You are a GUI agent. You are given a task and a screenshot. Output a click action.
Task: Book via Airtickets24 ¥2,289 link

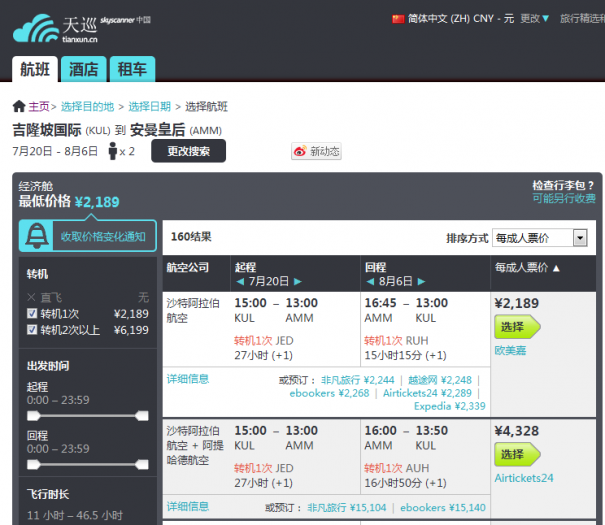point(427,393)
